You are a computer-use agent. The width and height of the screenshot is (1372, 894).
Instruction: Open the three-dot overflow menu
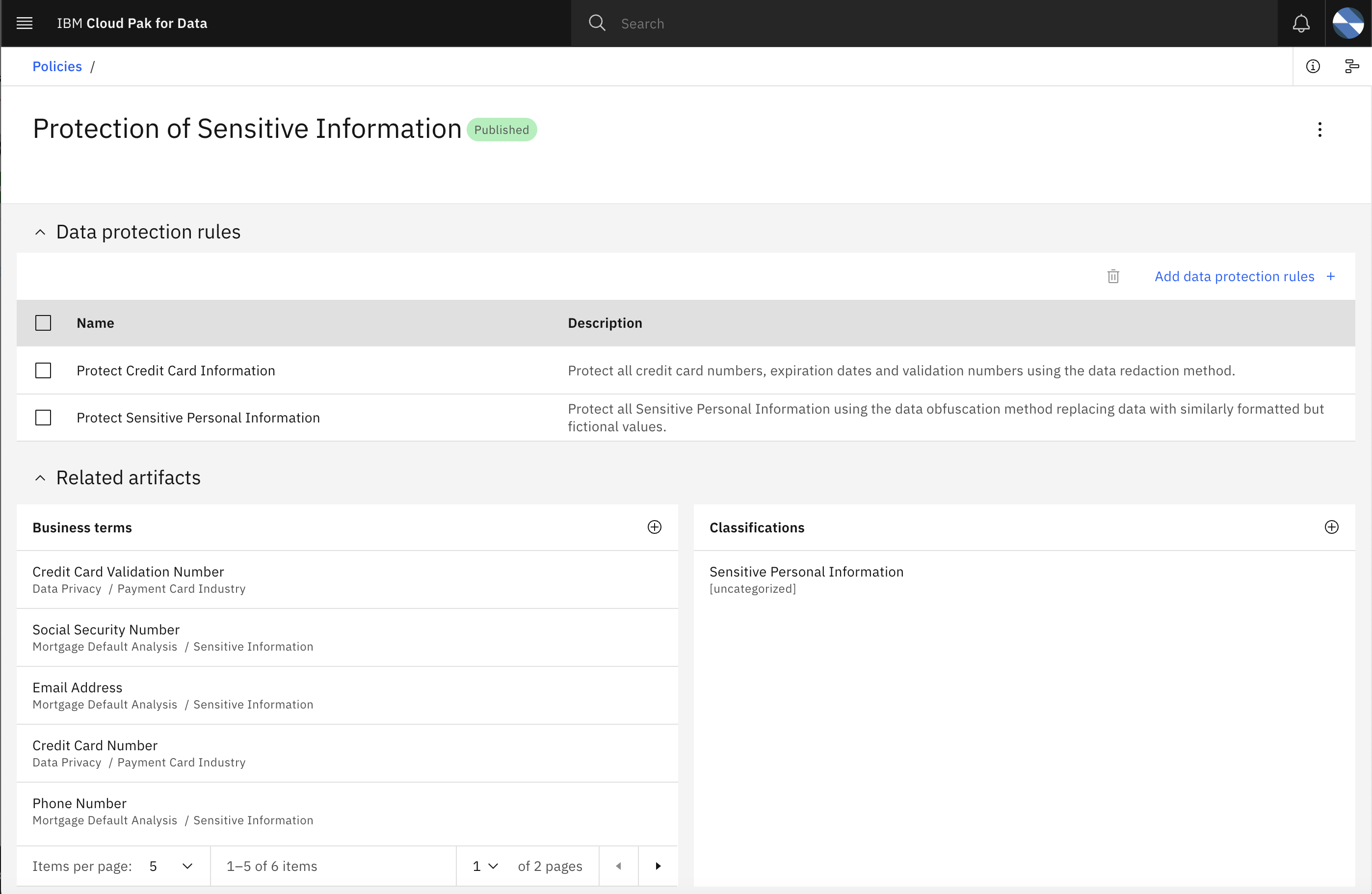[1320, 129]
